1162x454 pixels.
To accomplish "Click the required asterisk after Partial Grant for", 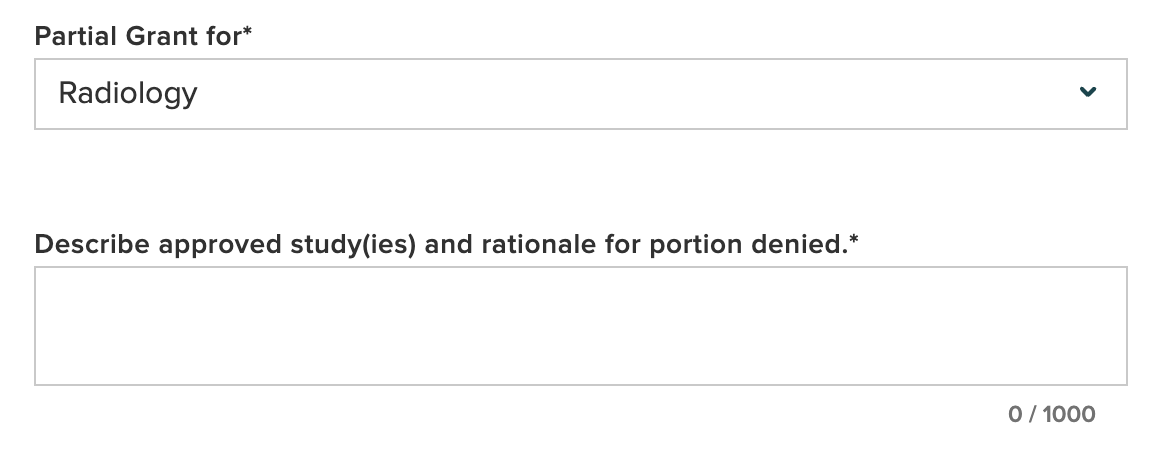I will click(x=247, y=33).
